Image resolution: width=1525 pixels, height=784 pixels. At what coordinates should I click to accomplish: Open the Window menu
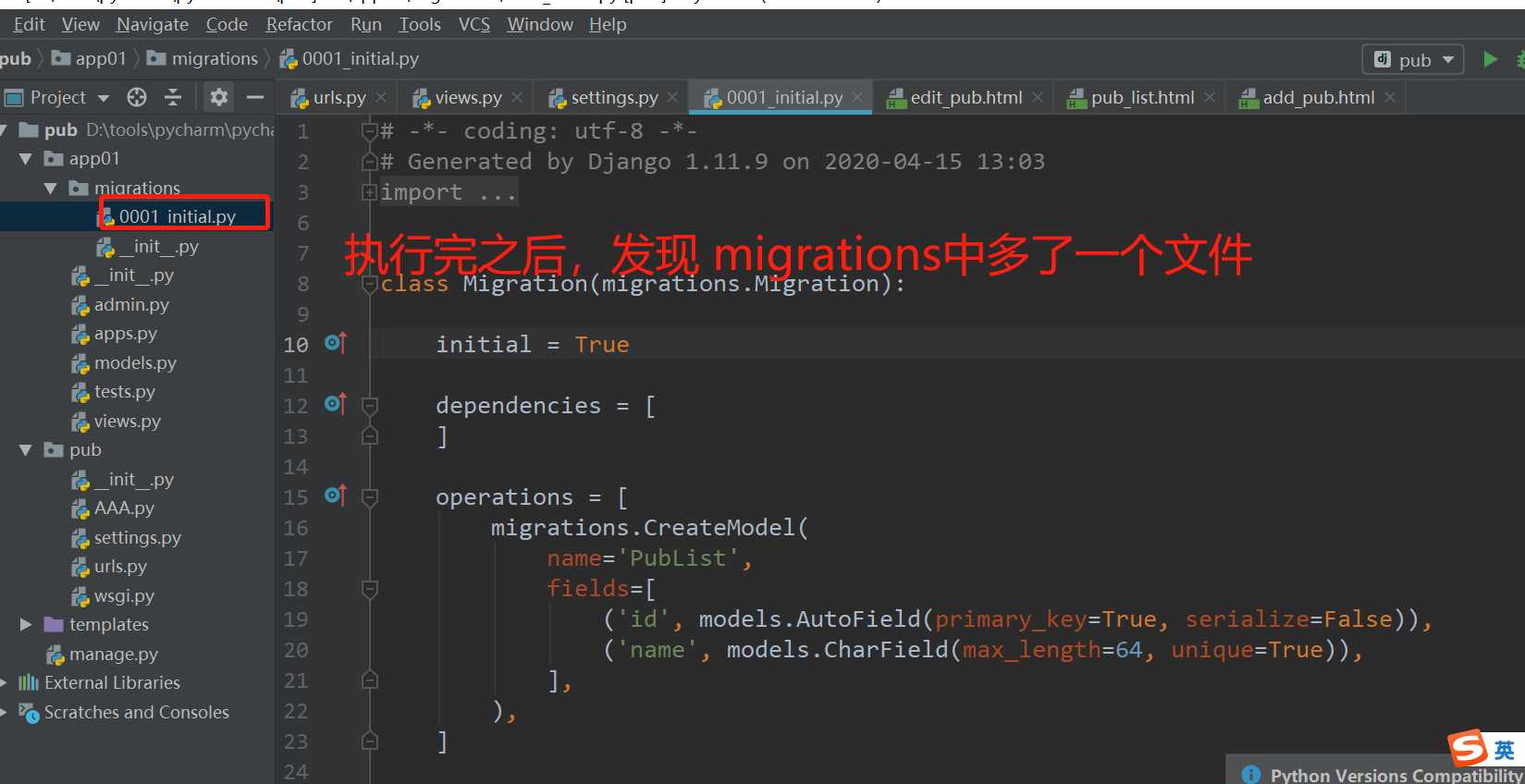click(540, 24)
